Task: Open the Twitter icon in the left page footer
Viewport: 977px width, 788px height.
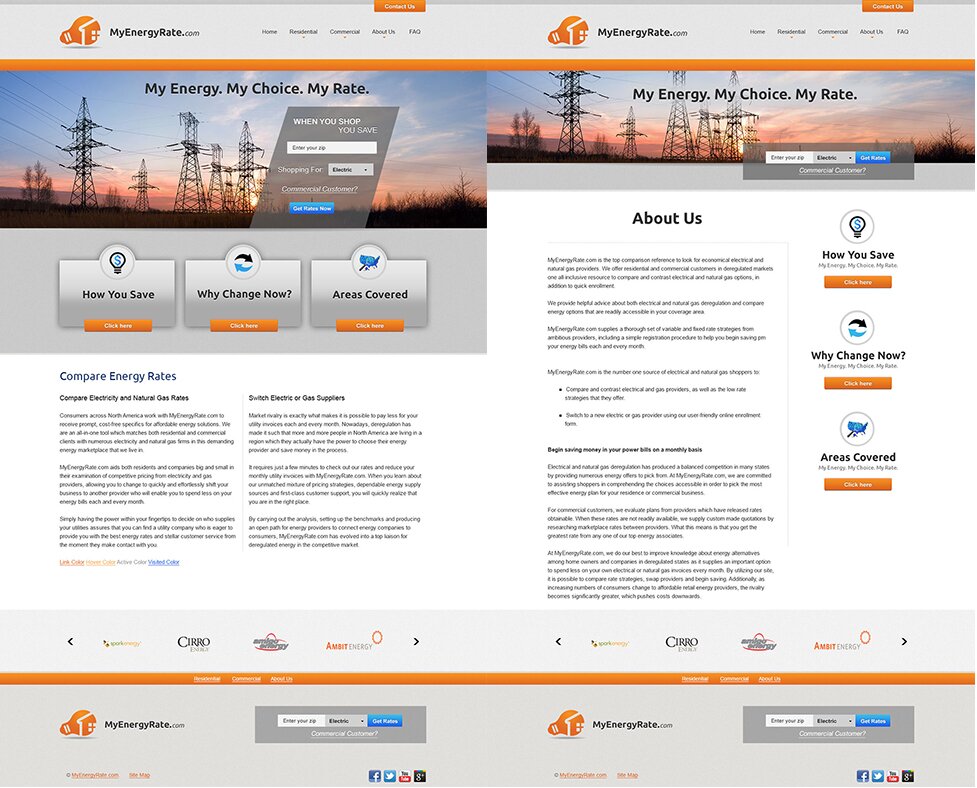Action: (390, 776)
